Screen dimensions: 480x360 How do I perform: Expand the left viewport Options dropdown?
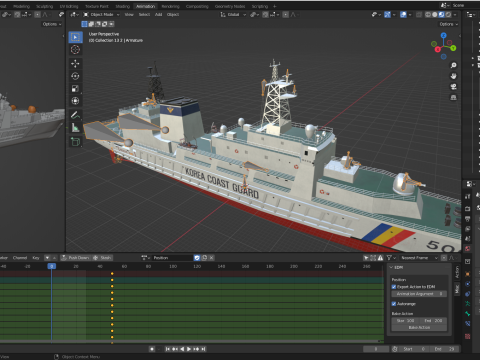point(52,24)
